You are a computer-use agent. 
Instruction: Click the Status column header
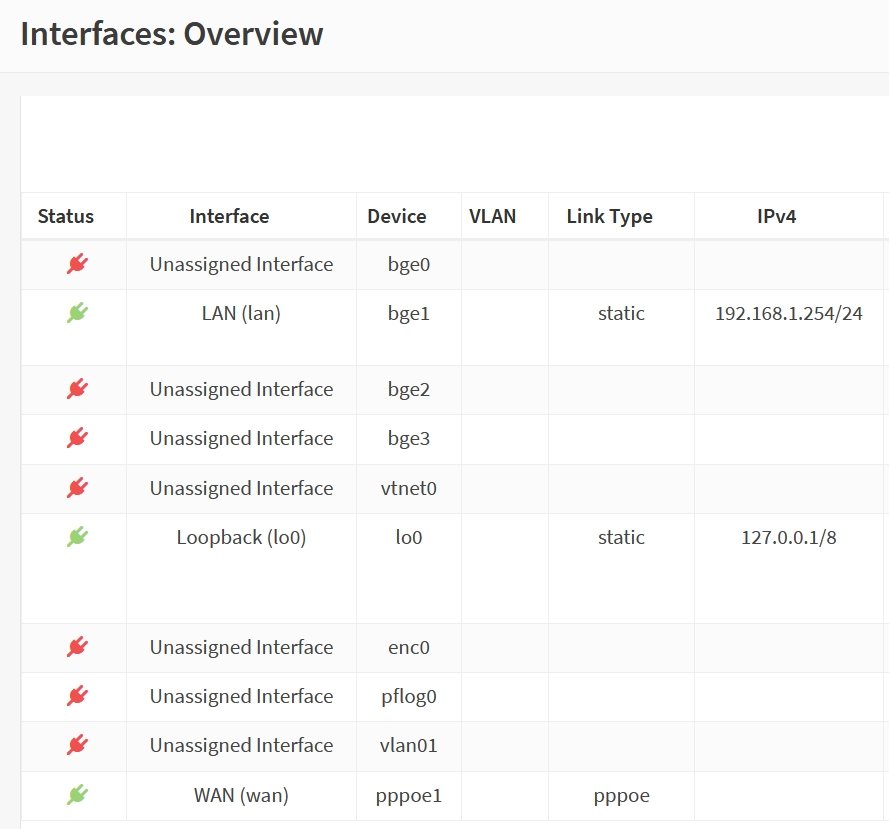pyautogui.click(x=66, y=216)
